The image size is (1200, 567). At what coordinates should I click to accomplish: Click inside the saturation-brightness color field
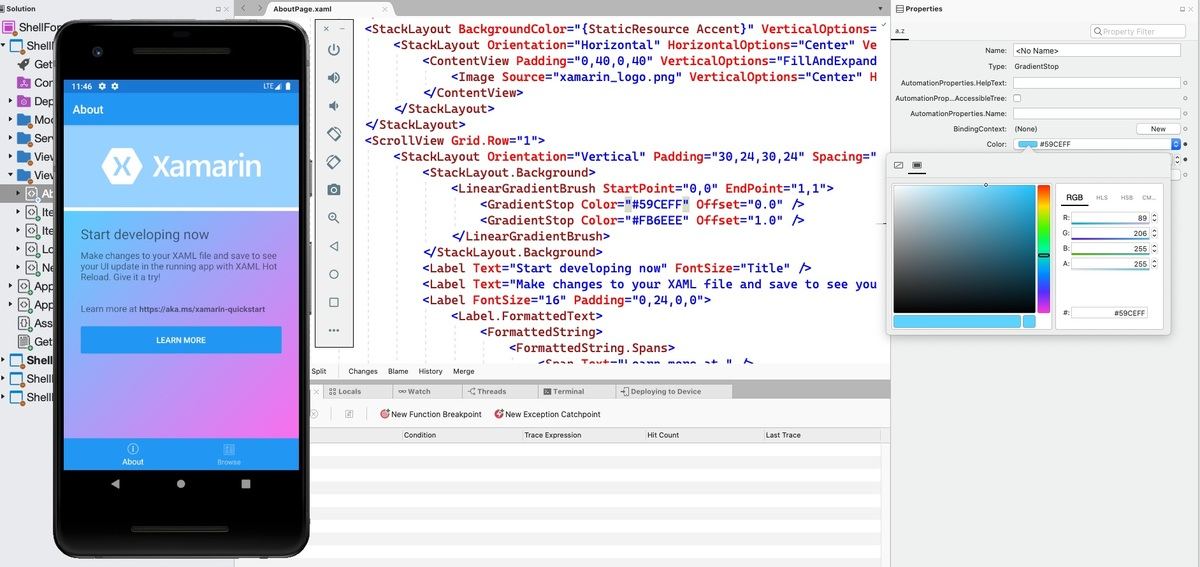coord(964,249)
